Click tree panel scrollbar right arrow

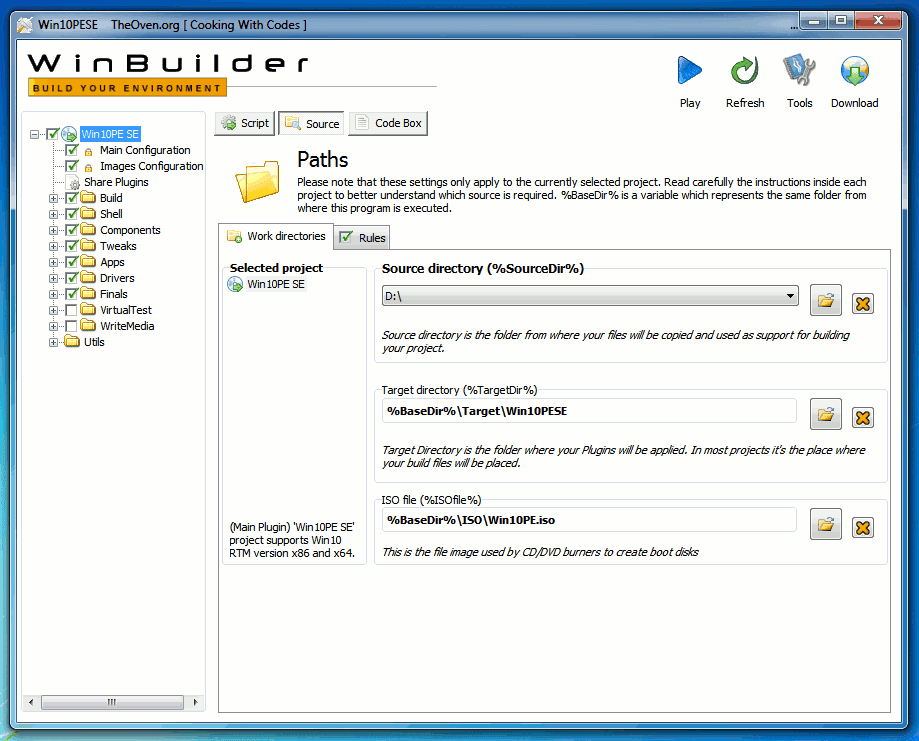coord(195,702)
